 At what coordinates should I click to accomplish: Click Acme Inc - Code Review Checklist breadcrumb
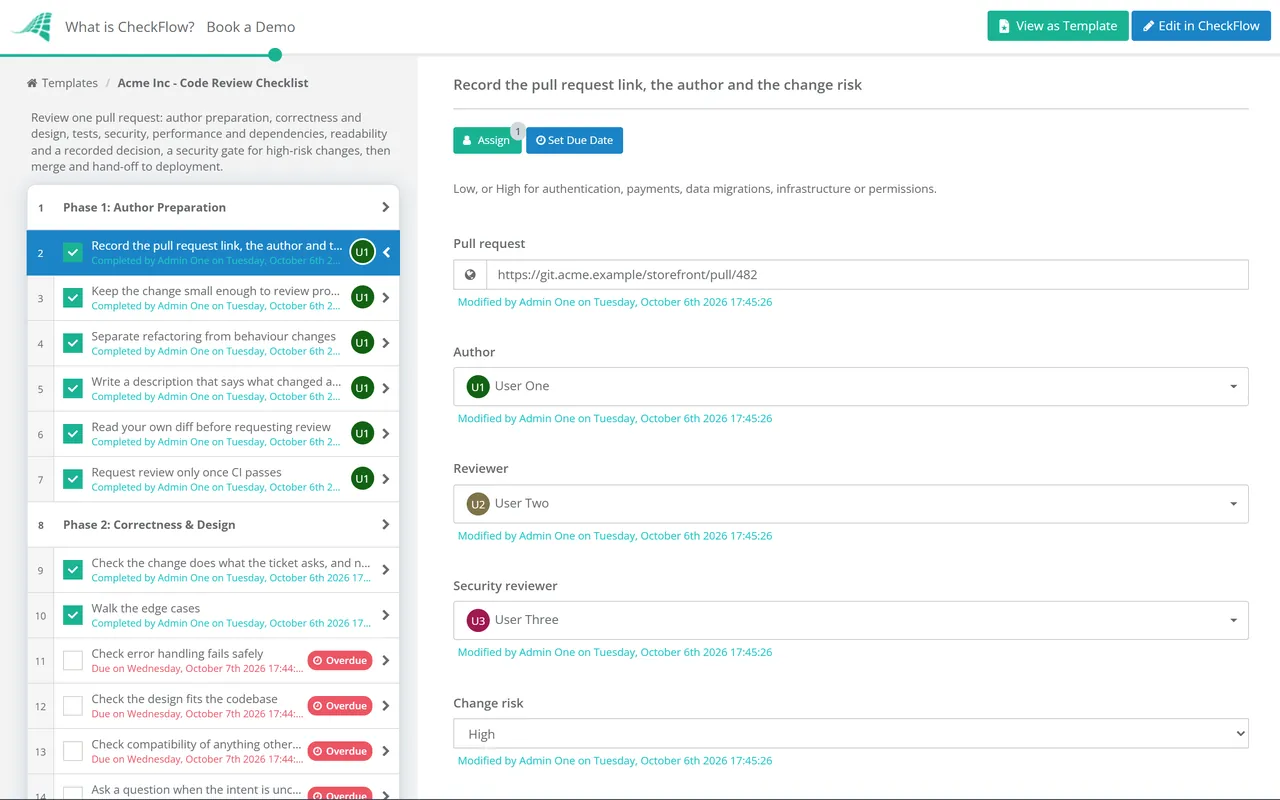(213, 83)
